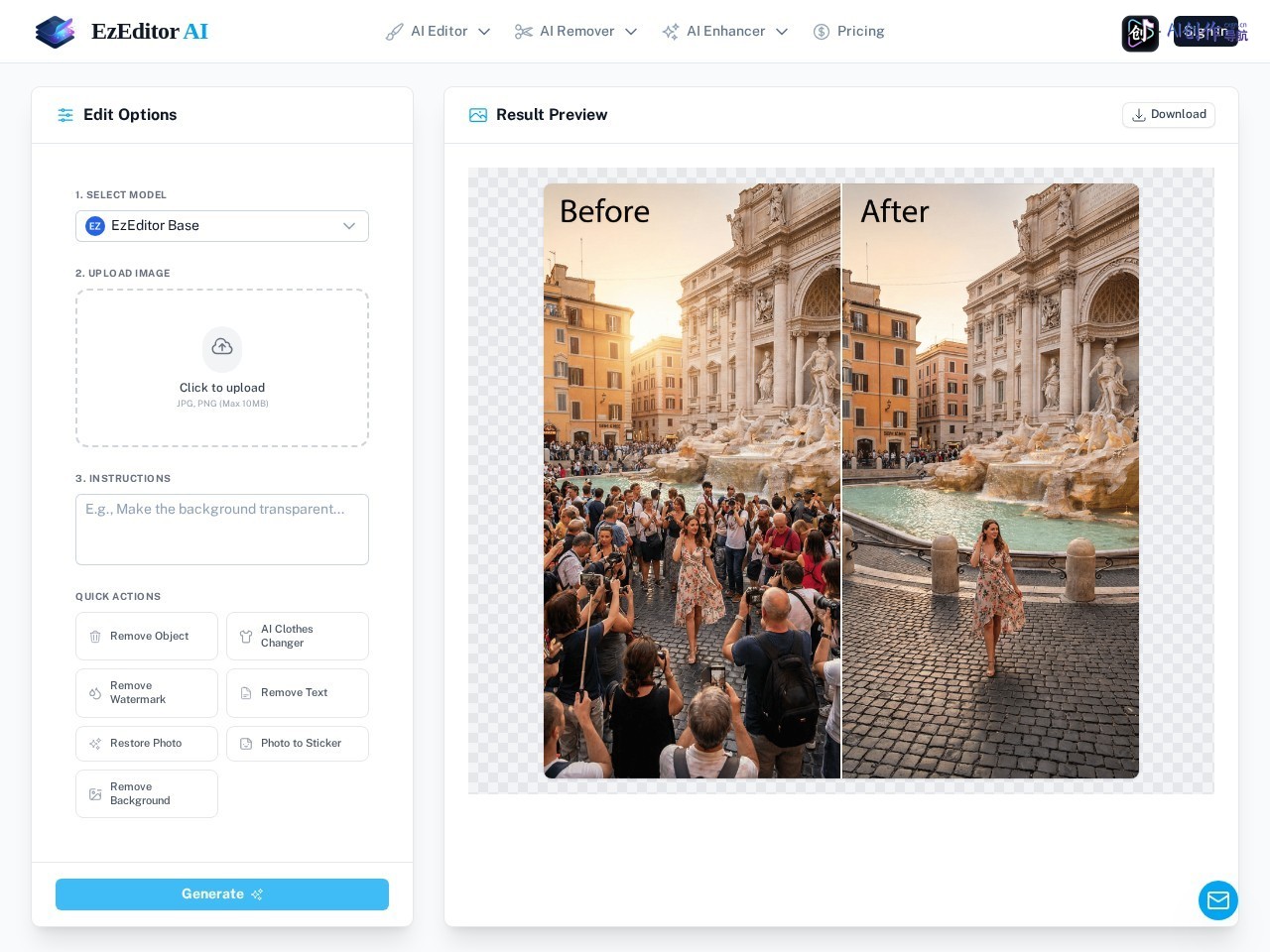Click the app badge icon beside Sign in

(x=1140, y=33)
